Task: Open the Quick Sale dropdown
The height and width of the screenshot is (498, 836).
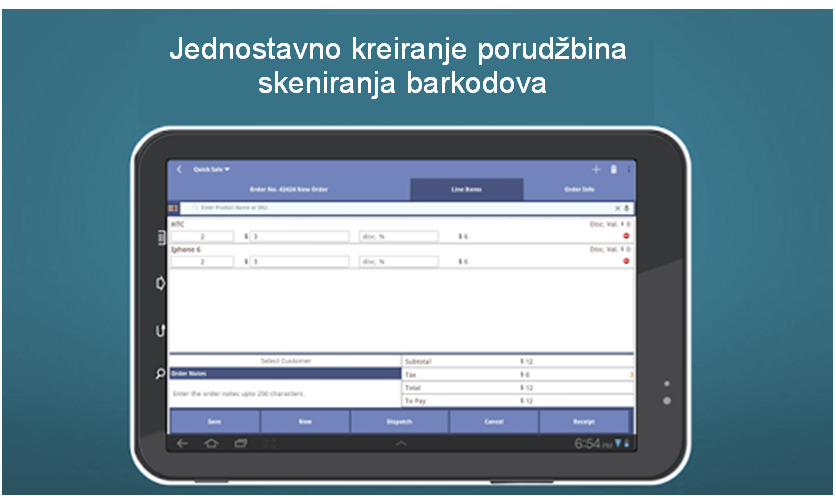Action: (211, 169)
